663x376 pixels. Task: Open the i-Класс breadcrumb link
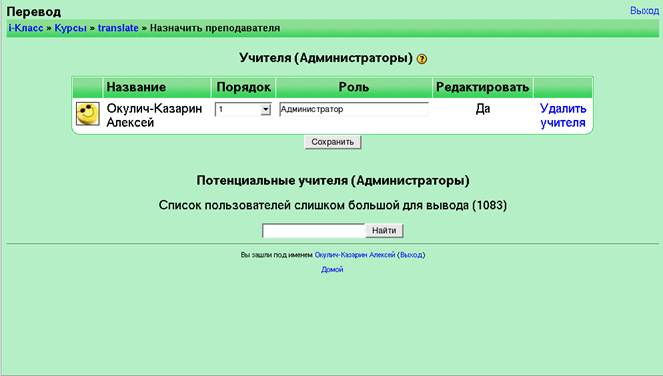(26, 28)
